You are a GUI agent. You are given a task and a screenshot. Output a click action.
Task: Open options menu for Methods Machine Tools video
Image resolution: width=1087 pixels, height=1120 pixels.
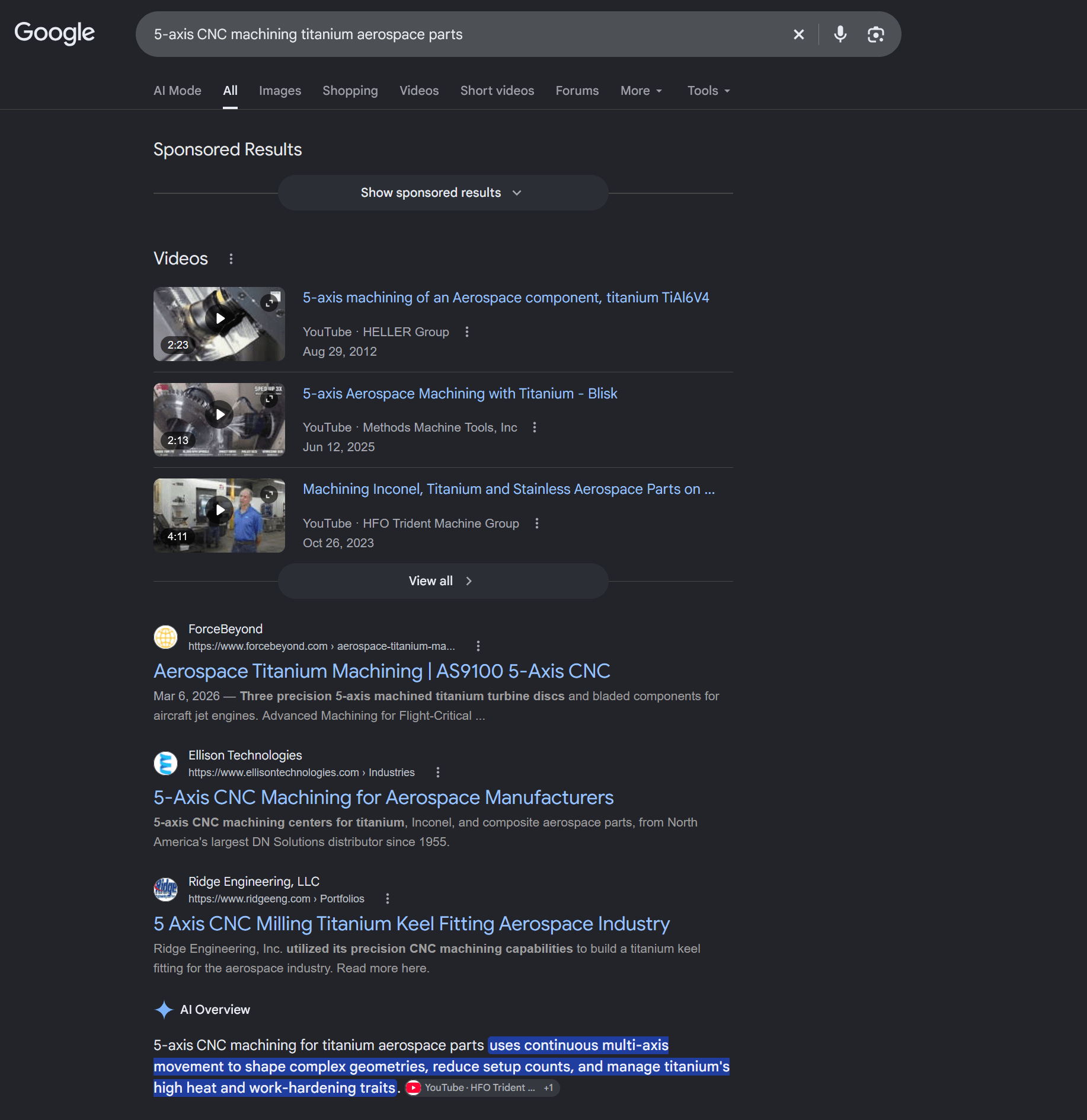click(535, 427)
